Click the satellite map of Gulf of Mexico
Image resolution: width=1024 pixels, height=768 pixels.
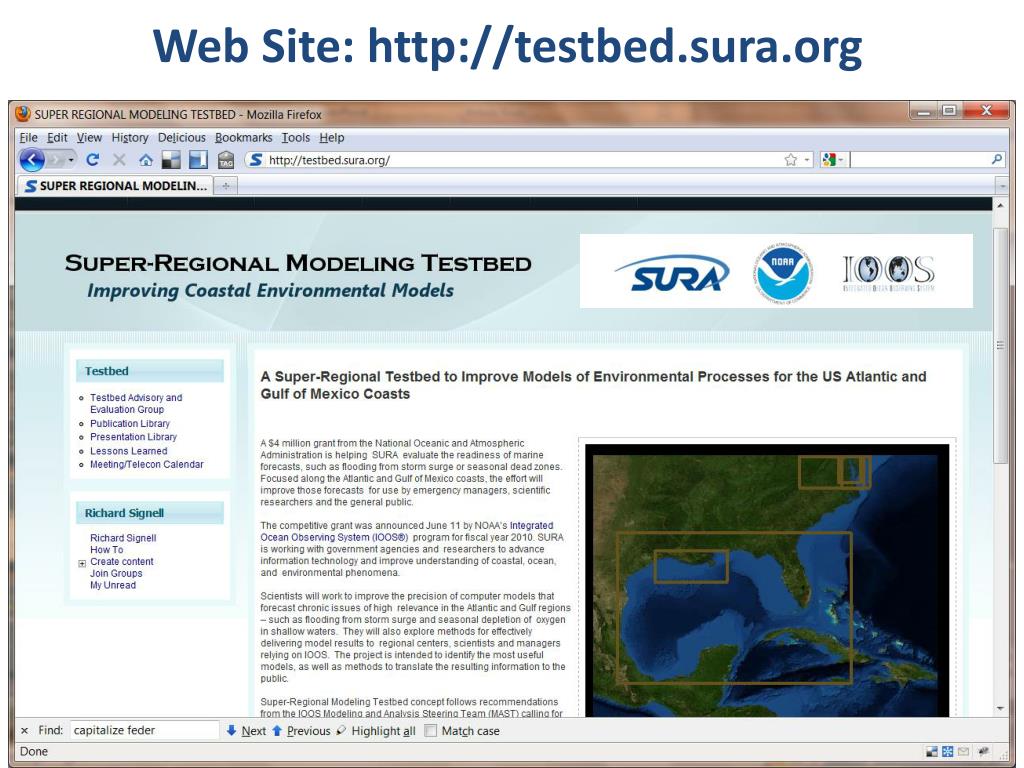767,580
